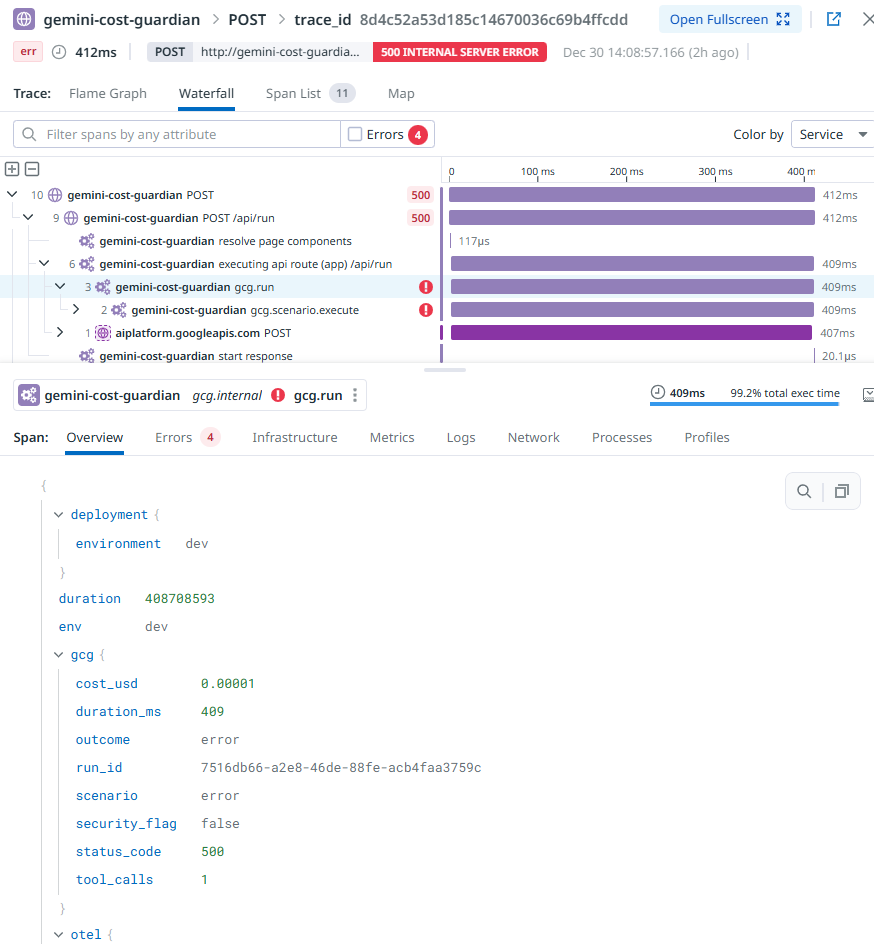Select the POST method tag in URL bar
Image resolution: width=874 pixels, height=944 pixels.
[x=170, y=52]
